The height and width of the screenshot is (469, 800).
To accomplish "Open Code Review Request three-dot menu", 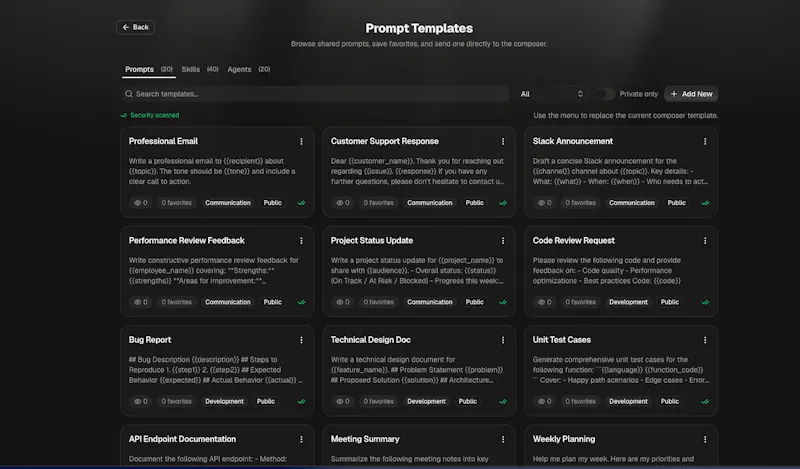I will 705,241.
